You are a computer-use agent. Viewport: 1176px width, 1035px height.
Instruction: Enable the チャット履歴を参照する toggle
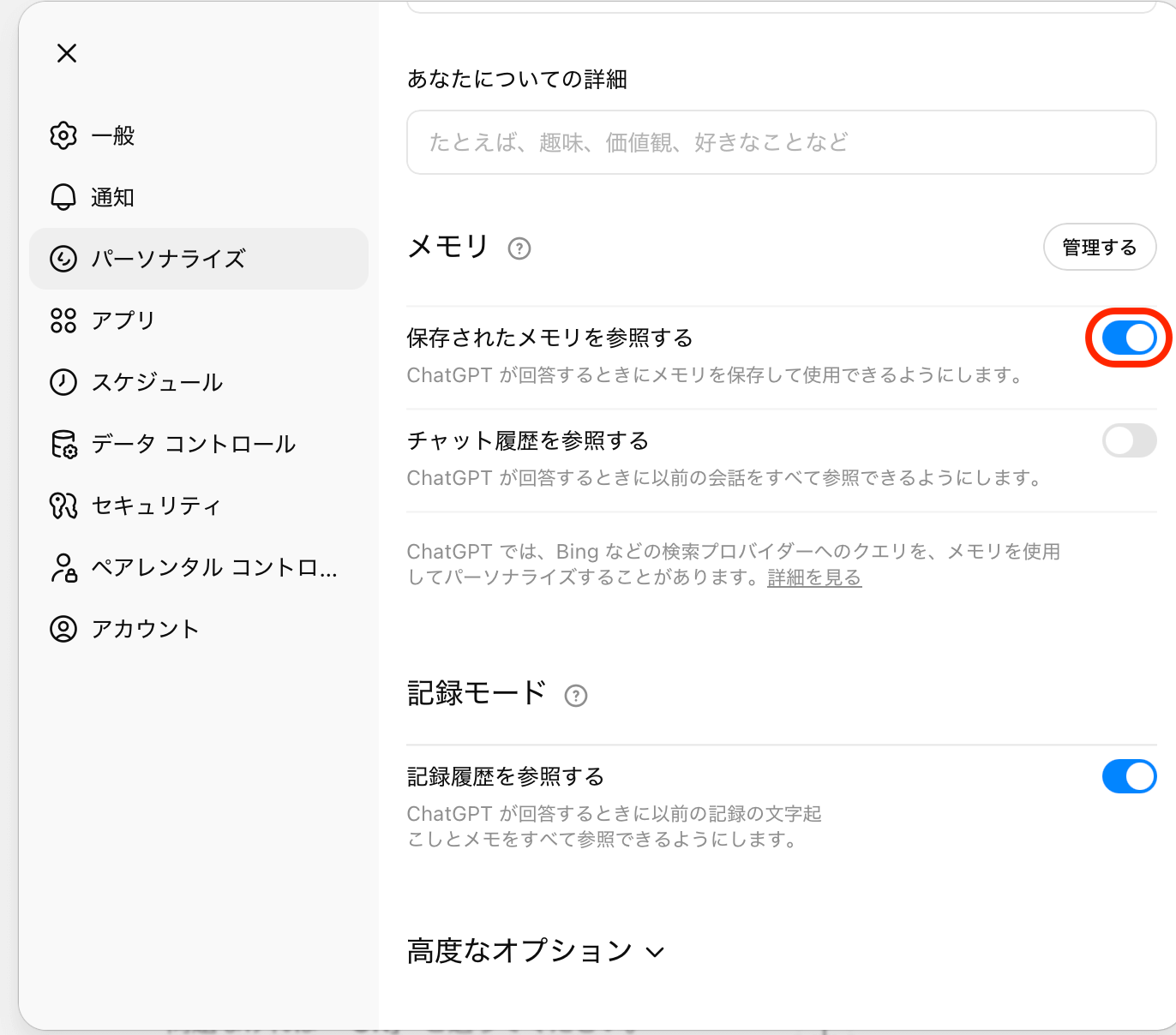pyautogui.click(x=1129, y=440)
